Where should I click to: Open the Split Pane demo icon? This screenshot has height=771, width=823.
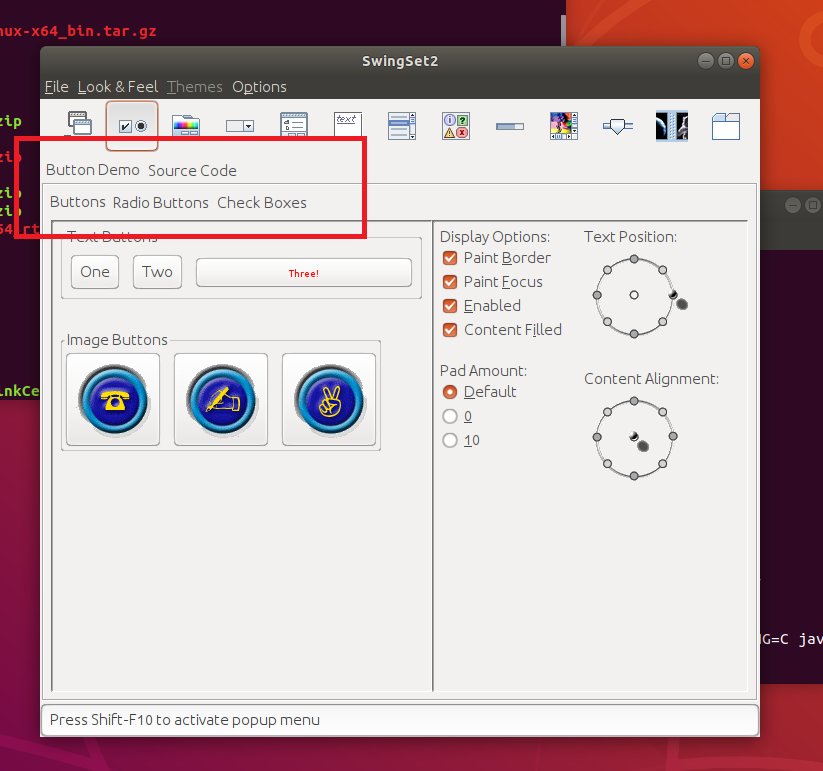click(672, 125)
